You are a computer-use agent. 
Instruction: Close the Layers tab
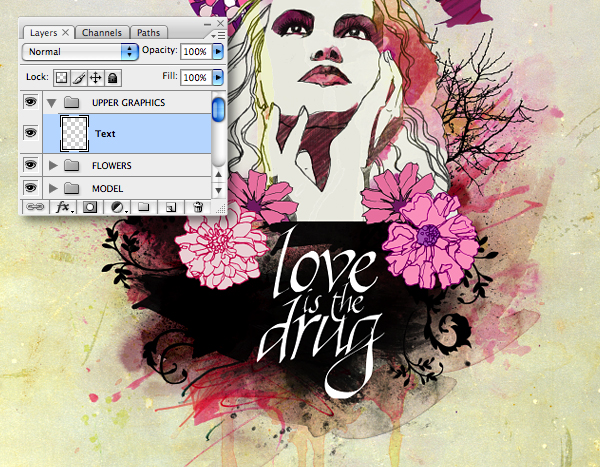(x=65, y=33)
